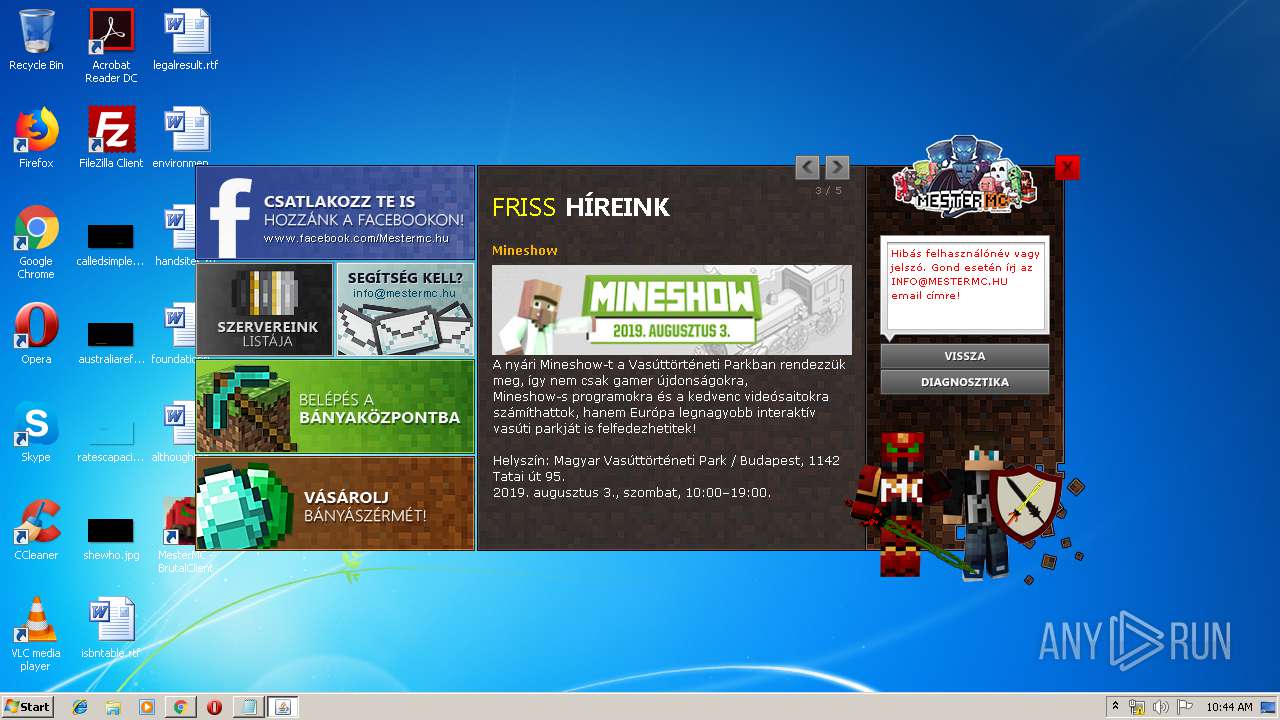Click the VISSZA button
Image resolution: width=1280 pixels, height=720 pixels.
964,356
